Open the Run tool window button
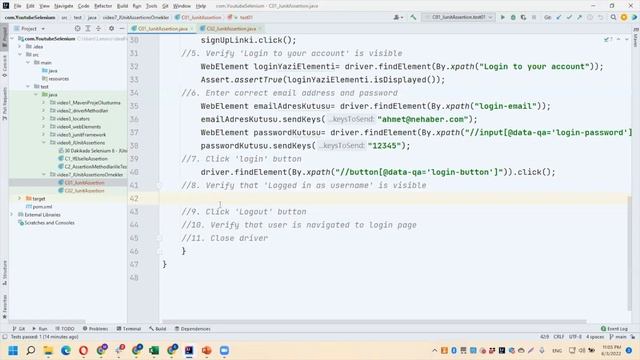 (40, 329)
